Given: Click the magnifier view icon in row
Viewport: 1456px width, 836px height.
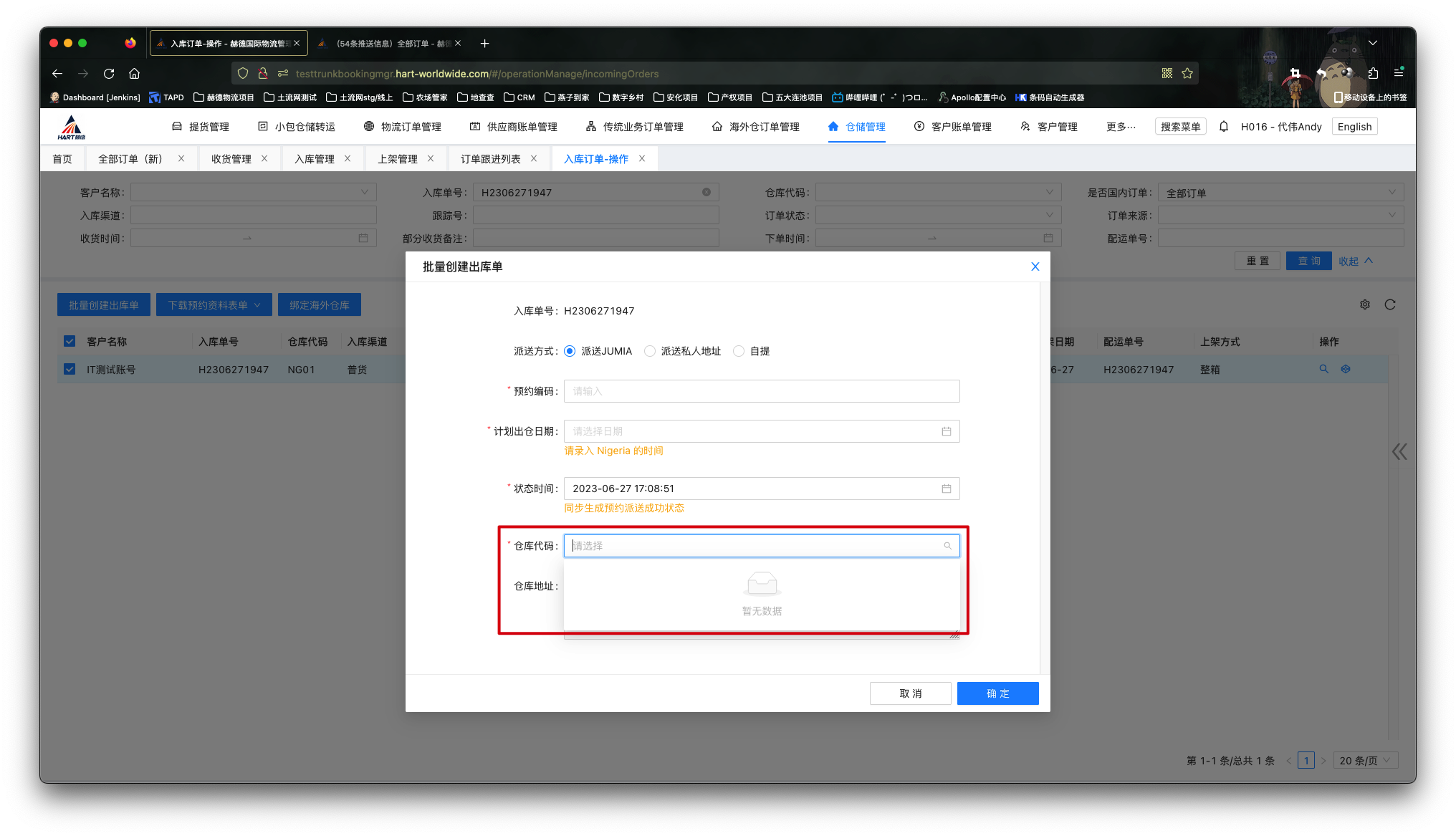Looking at the screenshot, I should pos(1323,369).
